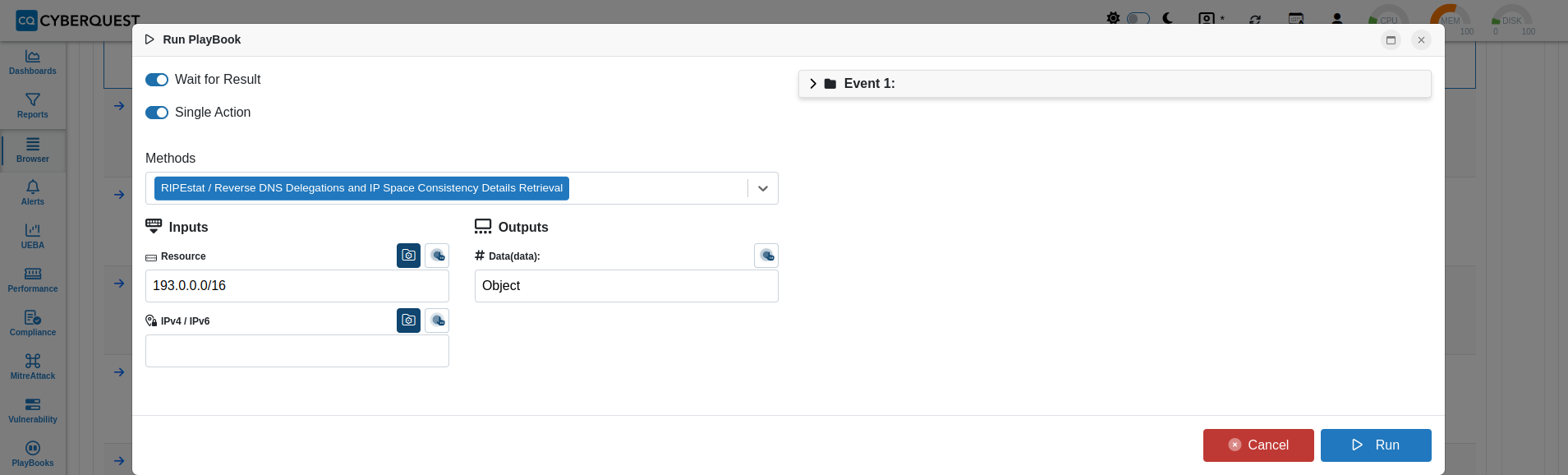Open the Alerts sidebar menu item
Viewport: 1568px width, 475px height.
click(x=33, y=193)
